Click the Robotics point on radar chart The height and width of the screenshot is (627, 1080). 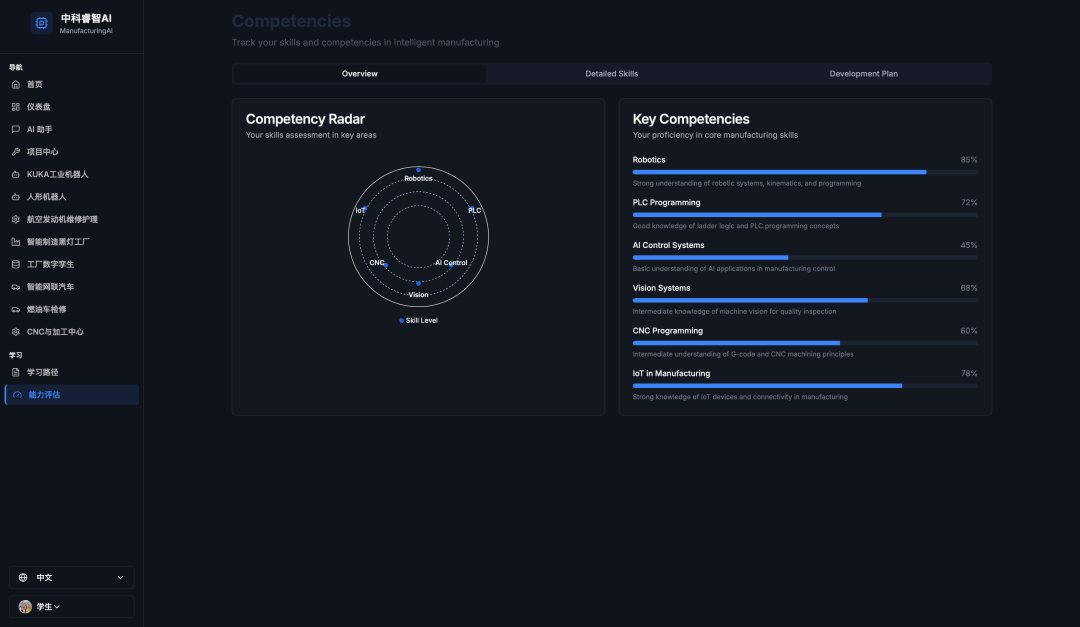[x=418, y=169]
